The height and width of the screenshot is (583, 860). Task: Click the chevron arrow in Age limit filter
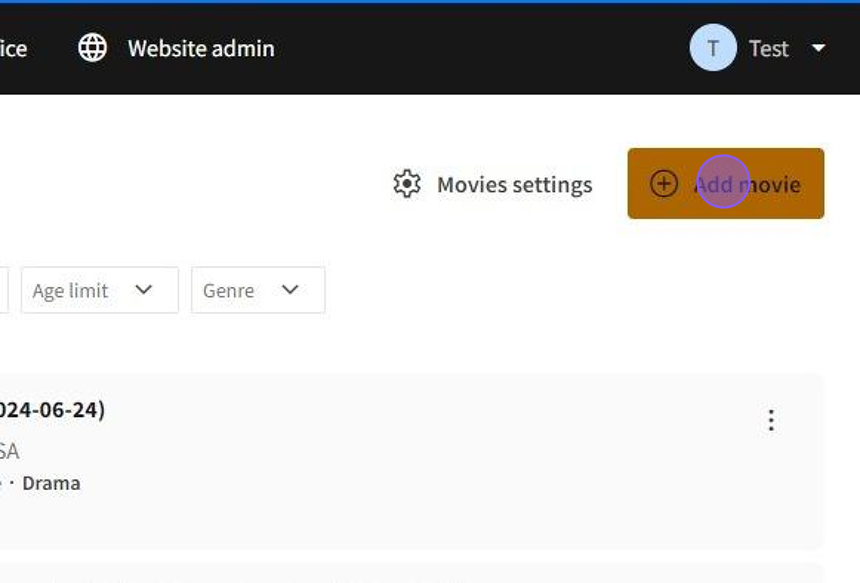[x=144, y=290]
